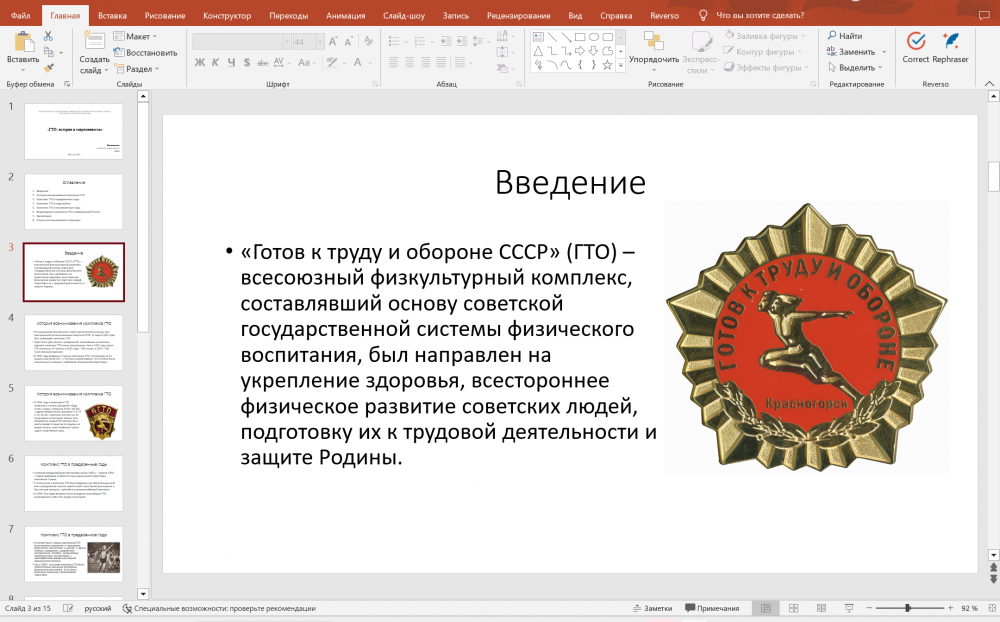Click the zoom slider handle

pyautogui.click(x=907, y=608)
